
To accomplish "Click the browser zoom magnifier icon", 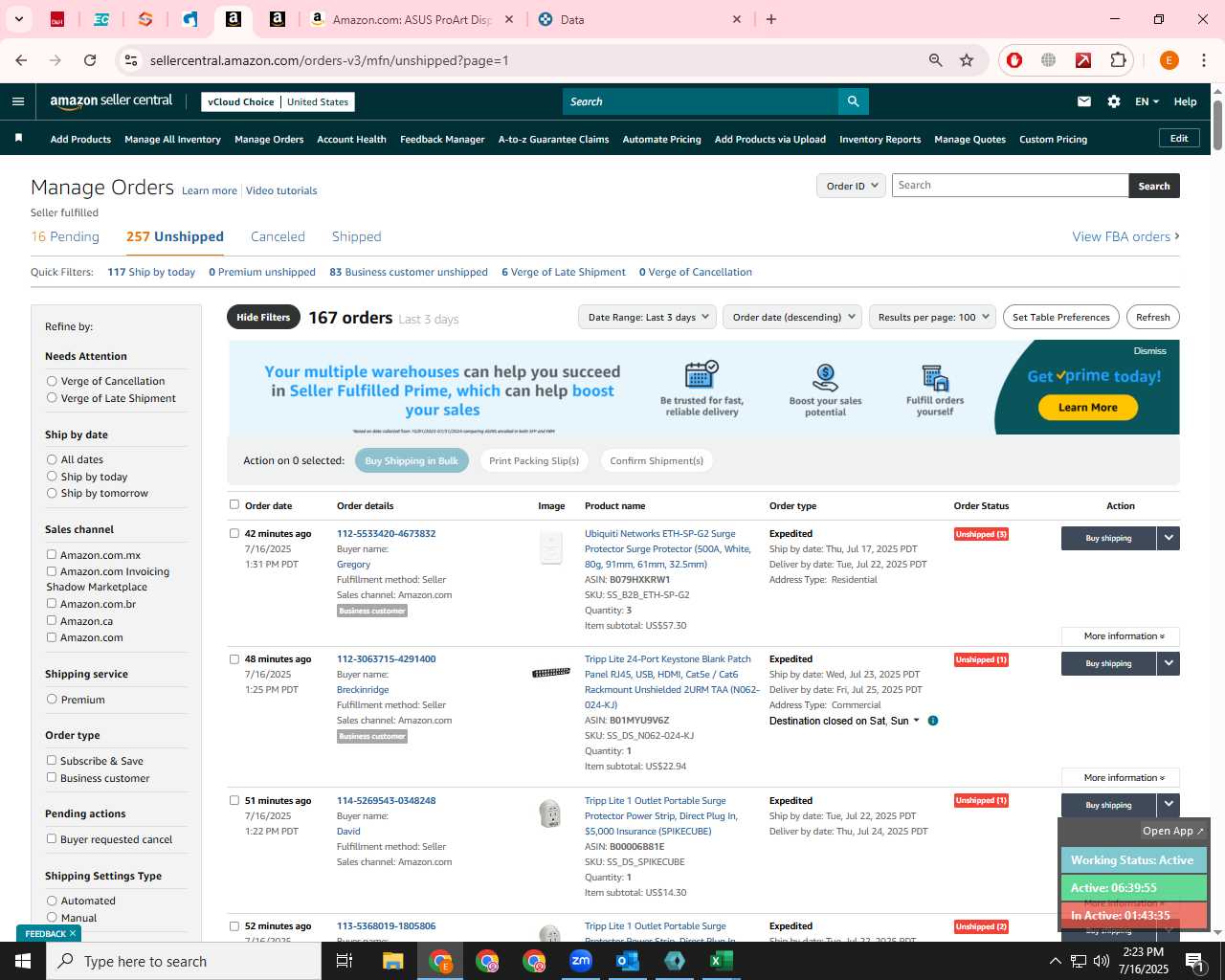I will [936, 60].
